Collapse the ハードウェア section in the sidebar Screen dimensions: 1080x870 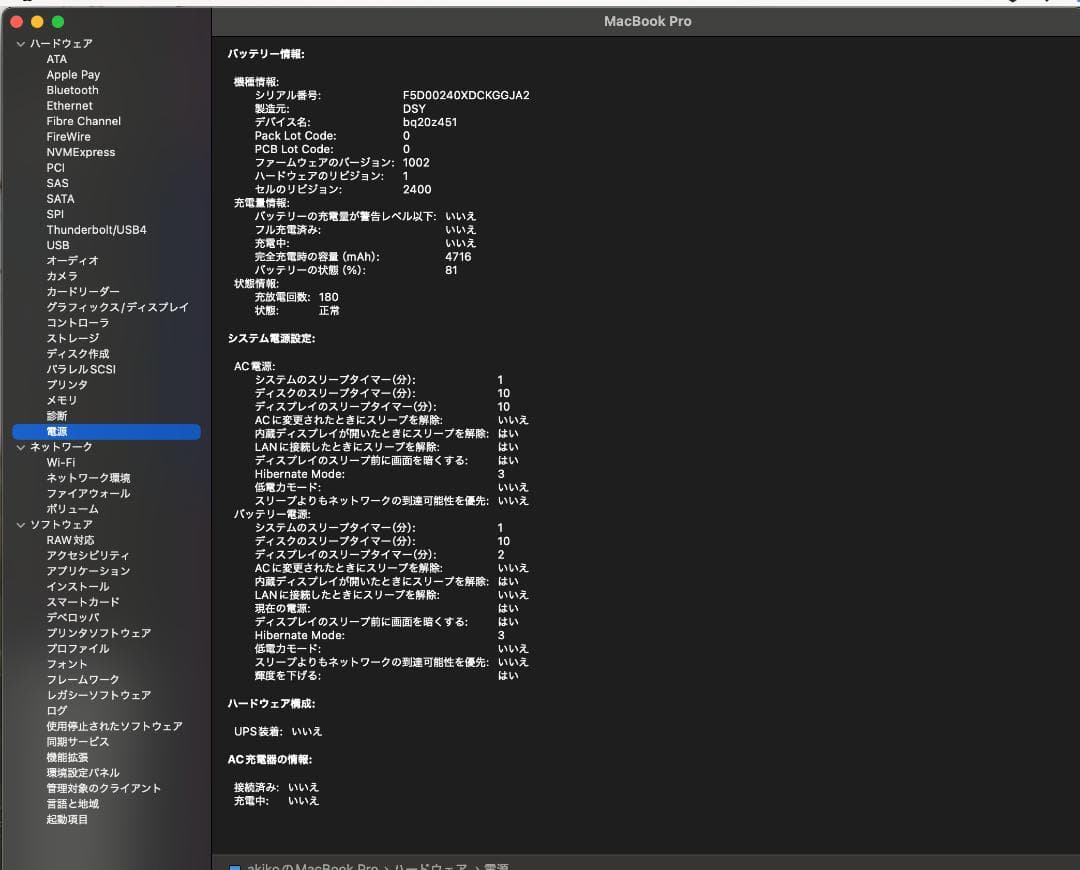tap(20, 43)
